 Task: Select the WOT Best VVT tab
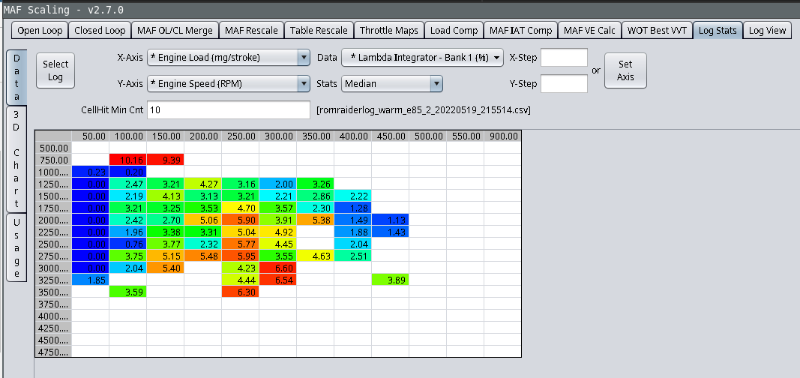coord(657,31)
